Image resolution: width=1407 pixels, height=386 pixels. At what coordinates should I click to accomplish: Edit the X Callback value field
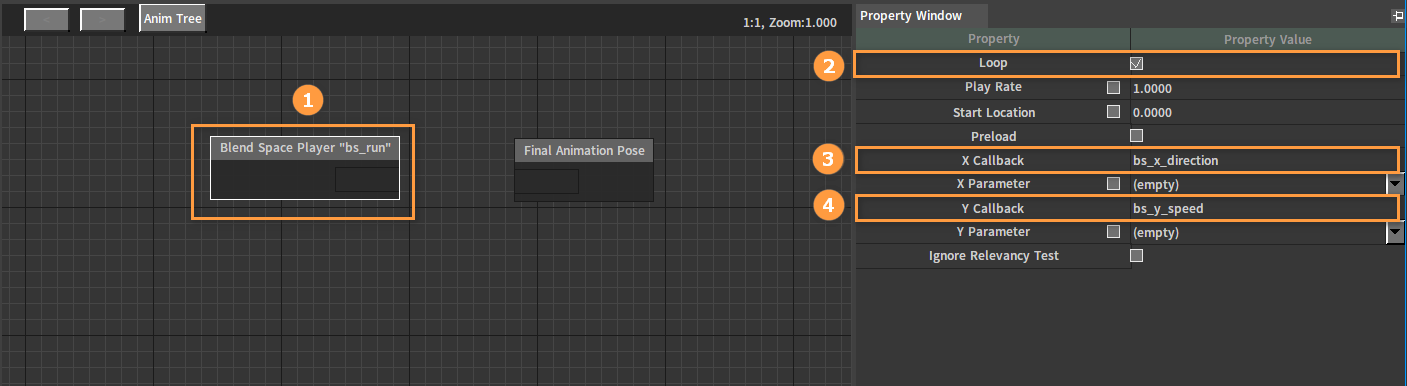coord(1263,160)
